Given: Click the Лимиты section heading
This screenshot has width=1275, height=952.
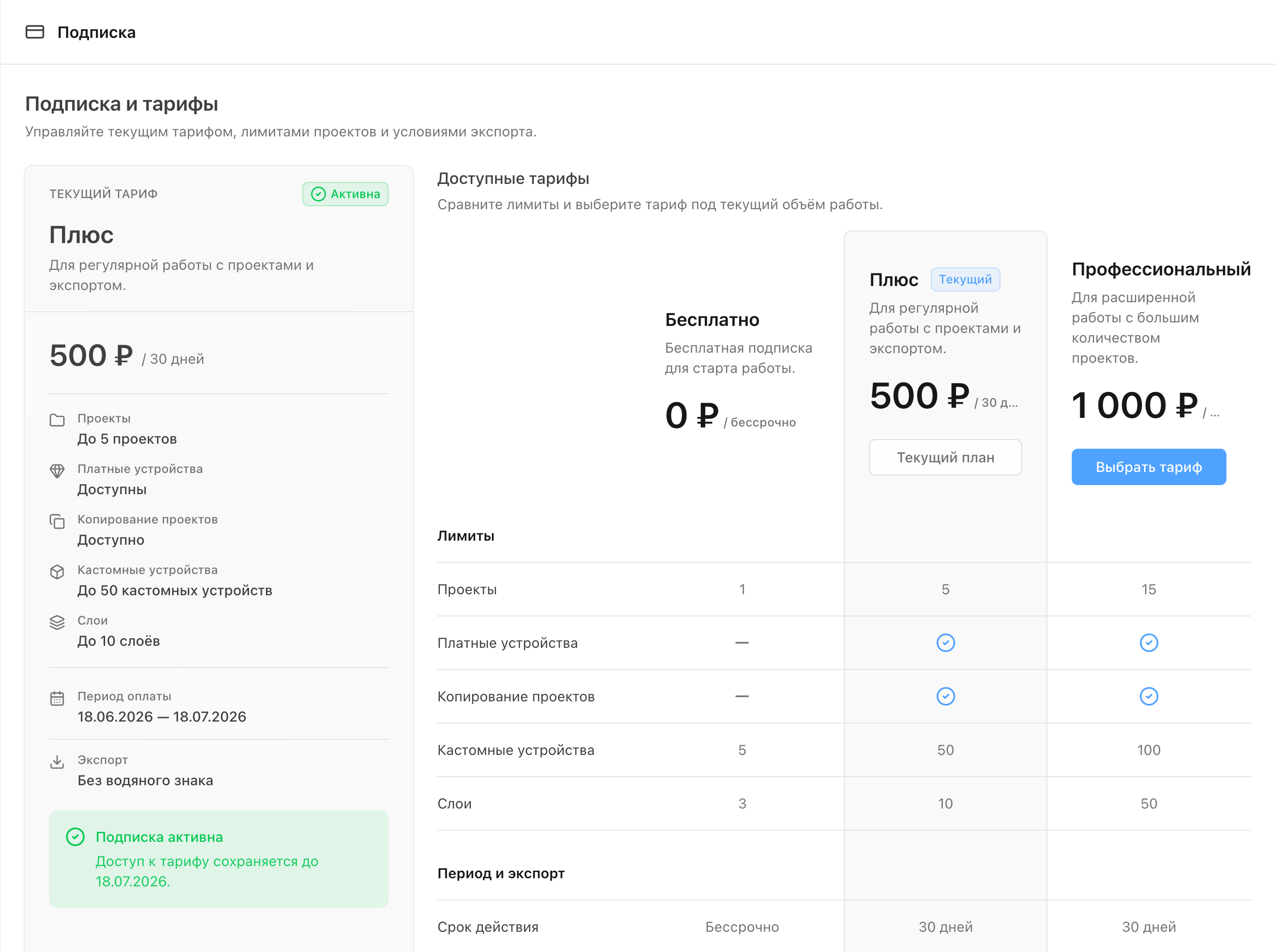Looking at the screenshot, I should (466, 536).
